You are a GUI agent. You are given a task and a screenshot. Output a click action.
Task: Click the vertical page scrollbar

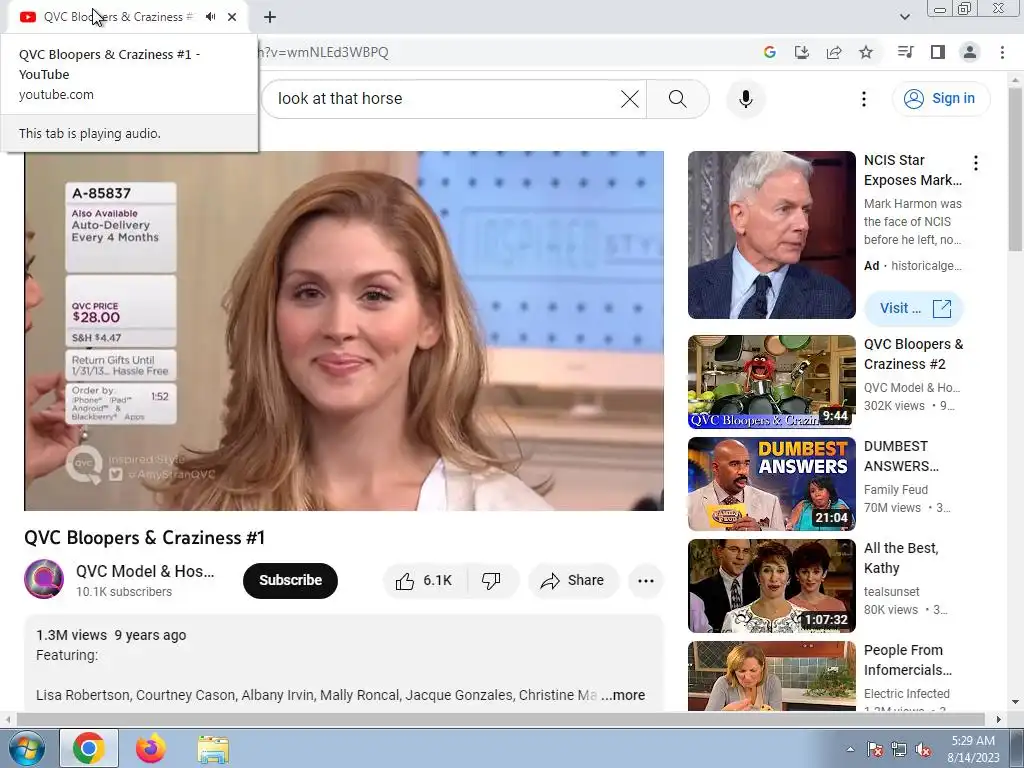(x=1015, y=170)
